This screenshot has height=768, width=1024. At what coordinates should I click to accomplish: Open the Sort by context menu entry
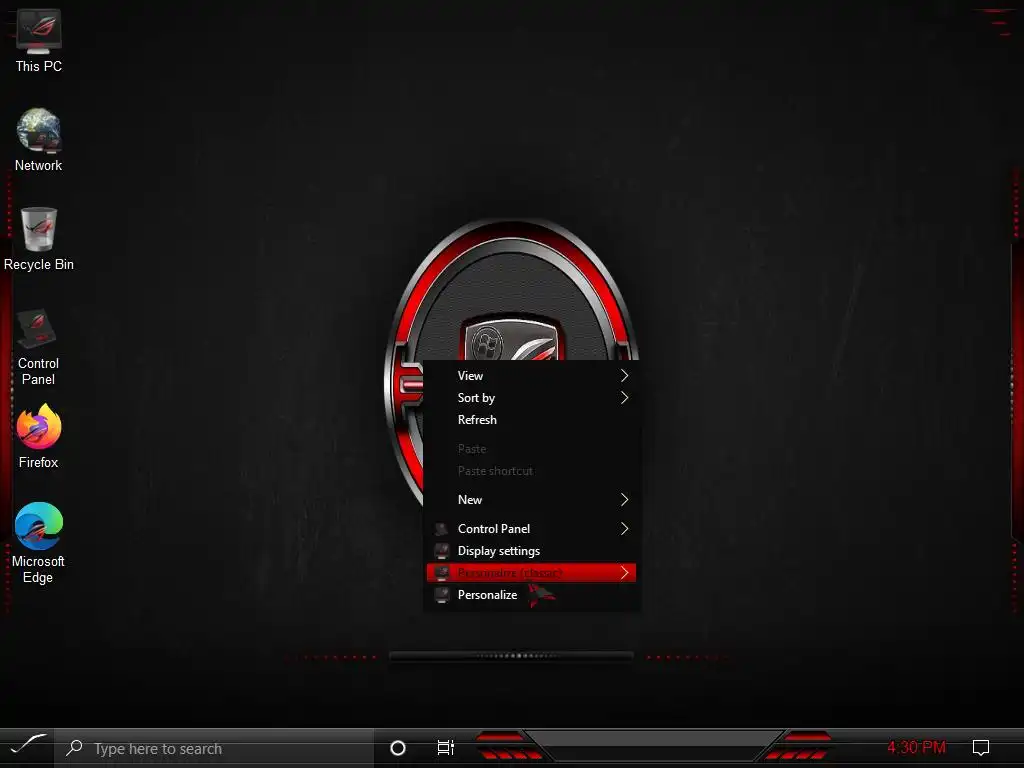[531, 398]
